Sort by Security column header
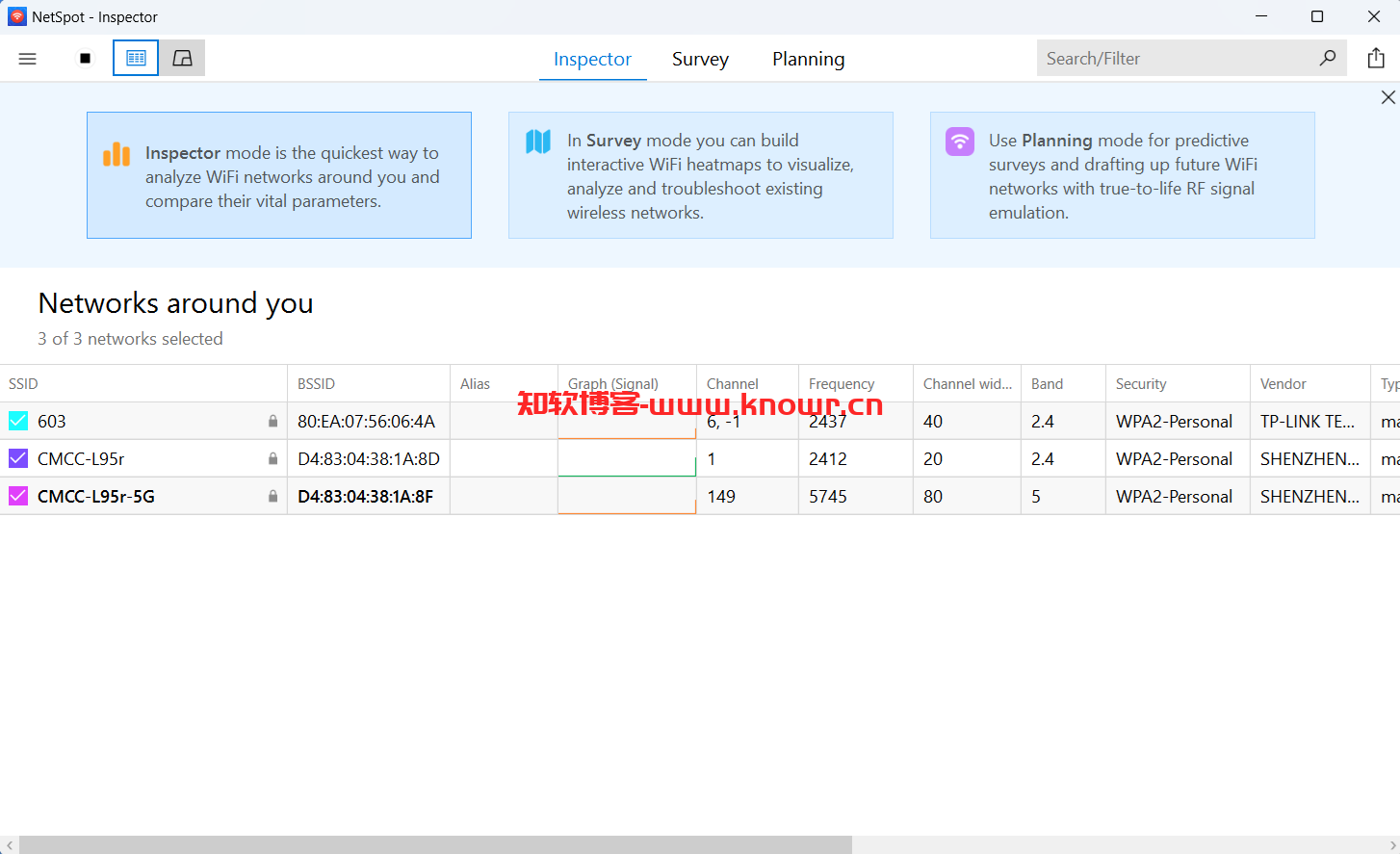Viewport: 1400px width, 854px height. point(1178,383)
